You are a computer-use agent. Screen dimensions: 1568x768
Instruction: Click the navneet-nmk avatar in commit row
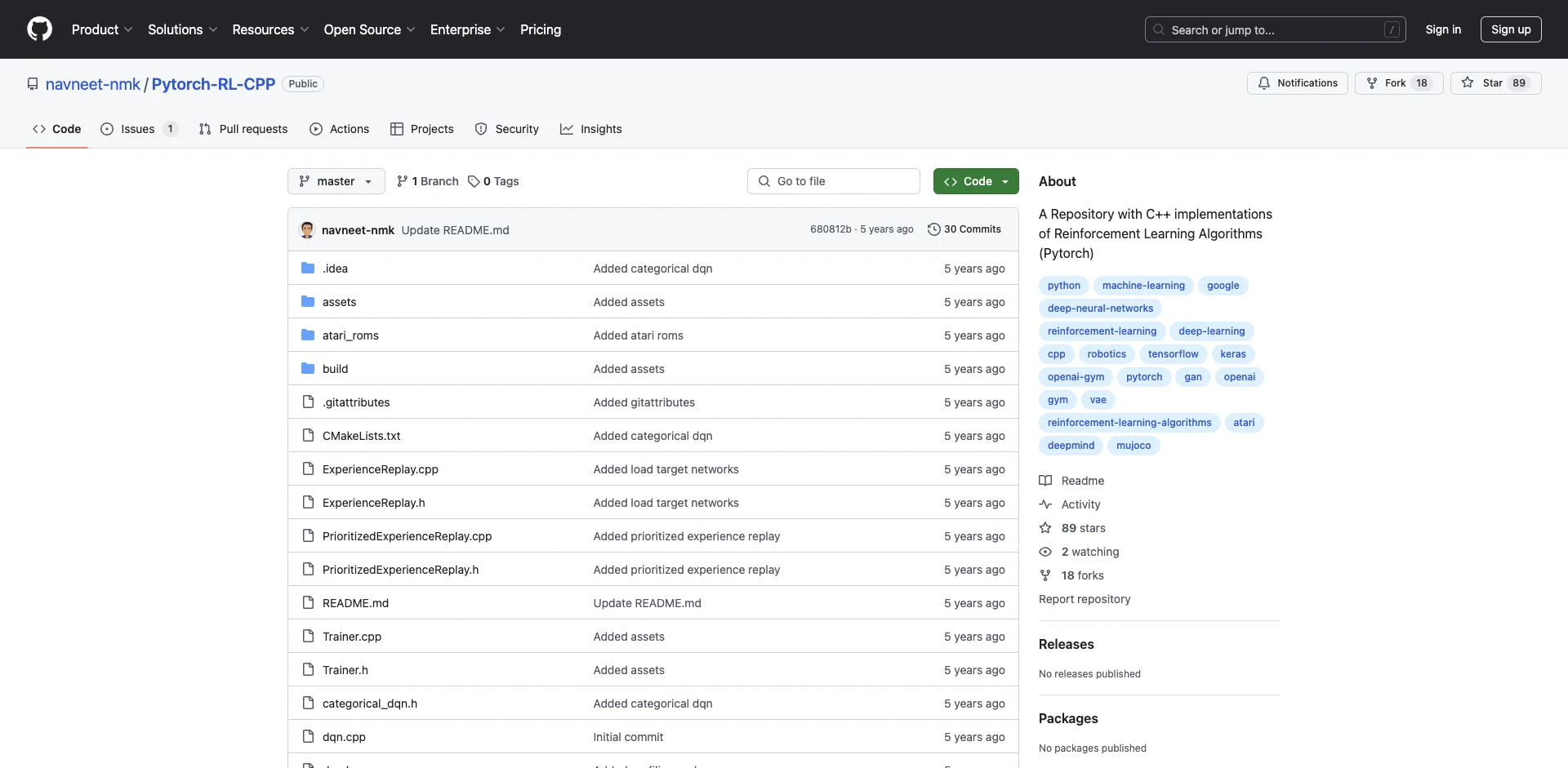[307, 230]
